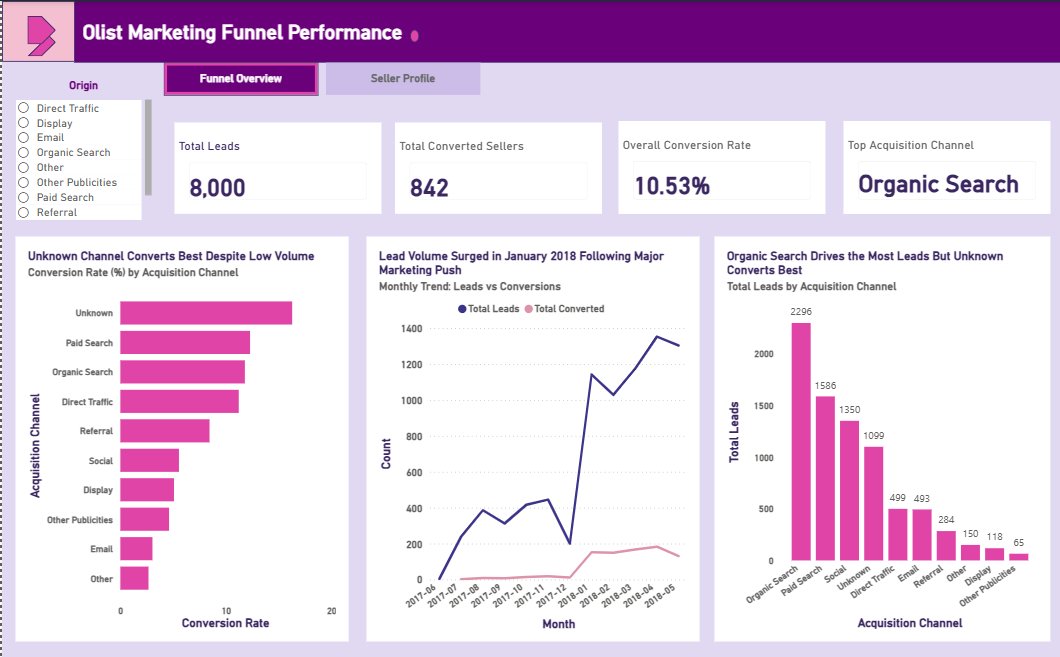
Task: Click the Other Publicities conversion rate bar
Action: (x=145, y=519)
